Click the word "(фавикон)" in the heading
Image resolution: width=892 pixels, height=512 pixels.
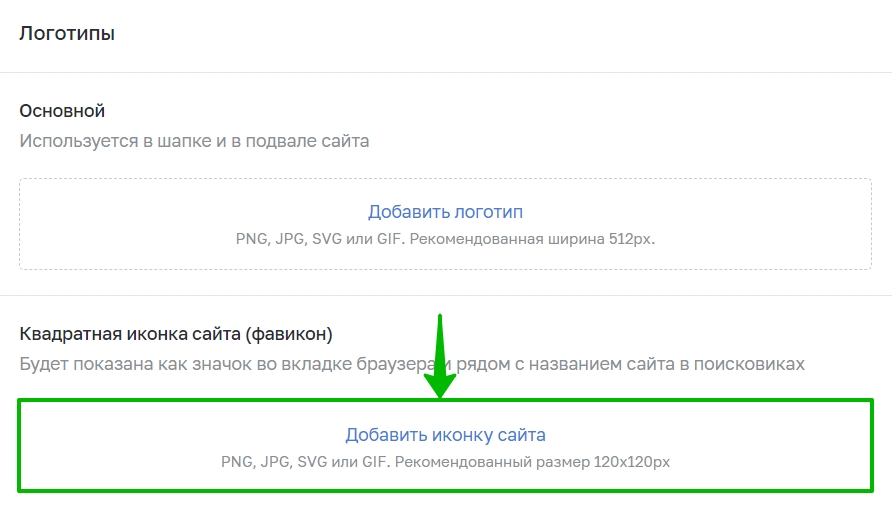point(289,334)
